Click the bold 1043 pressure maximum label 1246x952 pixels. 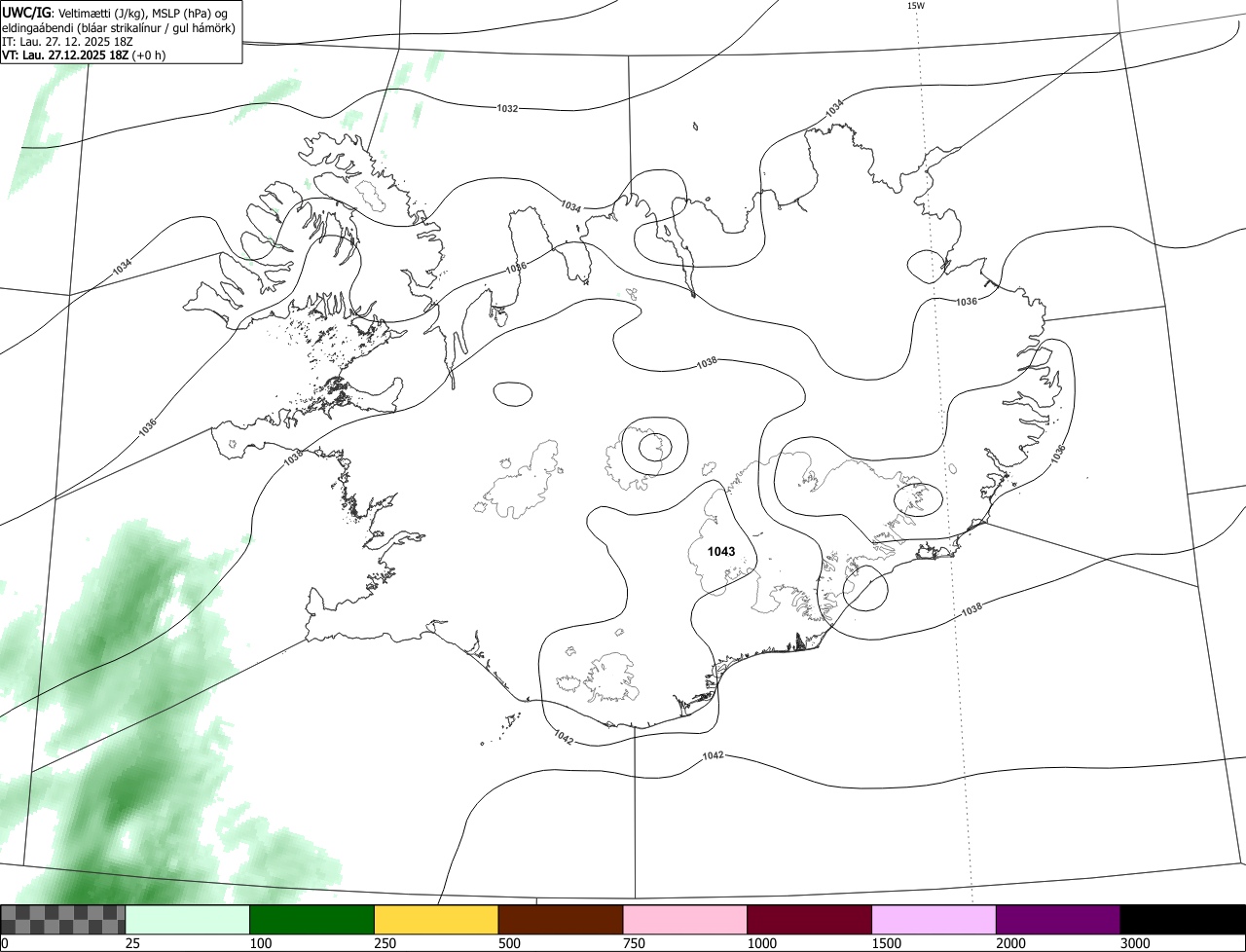tap(721, 552)
